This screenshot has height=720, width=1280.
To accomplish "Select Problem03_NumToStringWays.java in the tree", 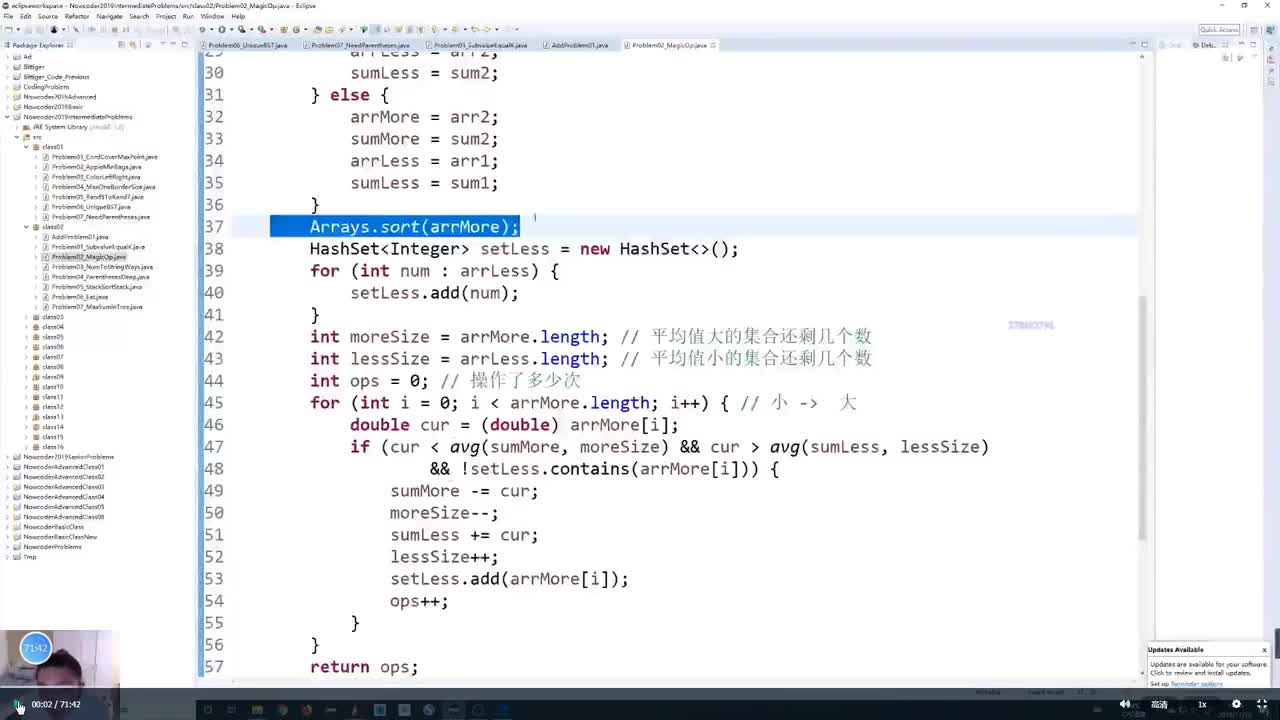I will [x=102, y=267].
